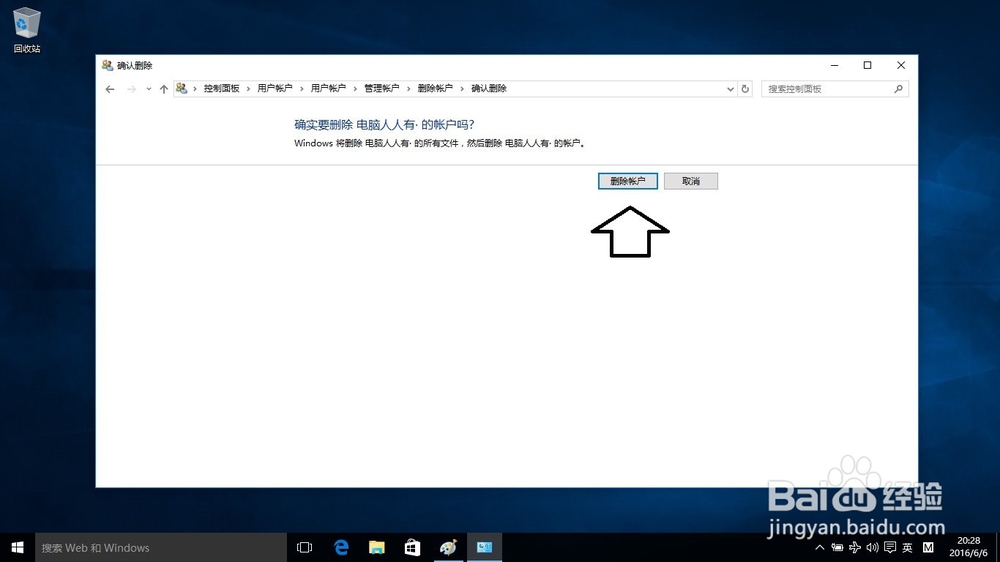This screenshot has width=1000, height=562.
Task: Open File Explorer from the taskbar
Action: click(x=377, y=547)
